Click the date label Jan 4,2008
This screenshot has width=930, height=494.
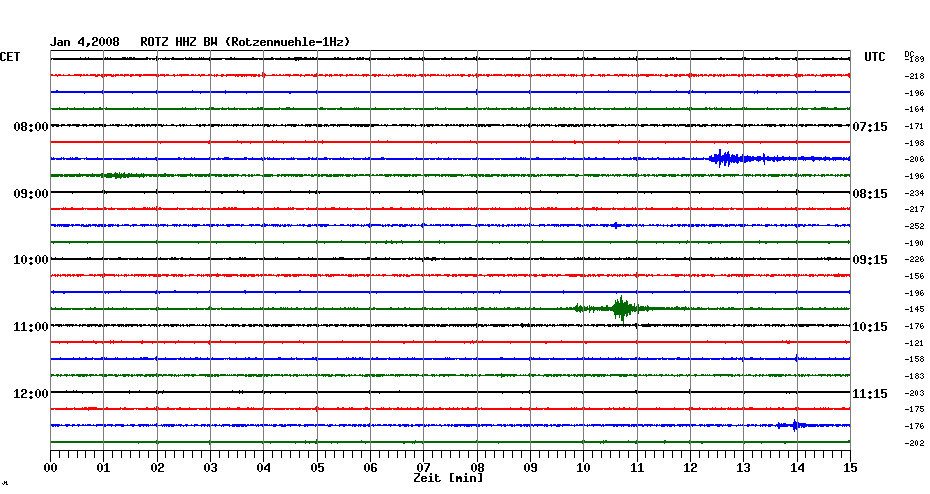pyautogui.click(x=84, y=42)
